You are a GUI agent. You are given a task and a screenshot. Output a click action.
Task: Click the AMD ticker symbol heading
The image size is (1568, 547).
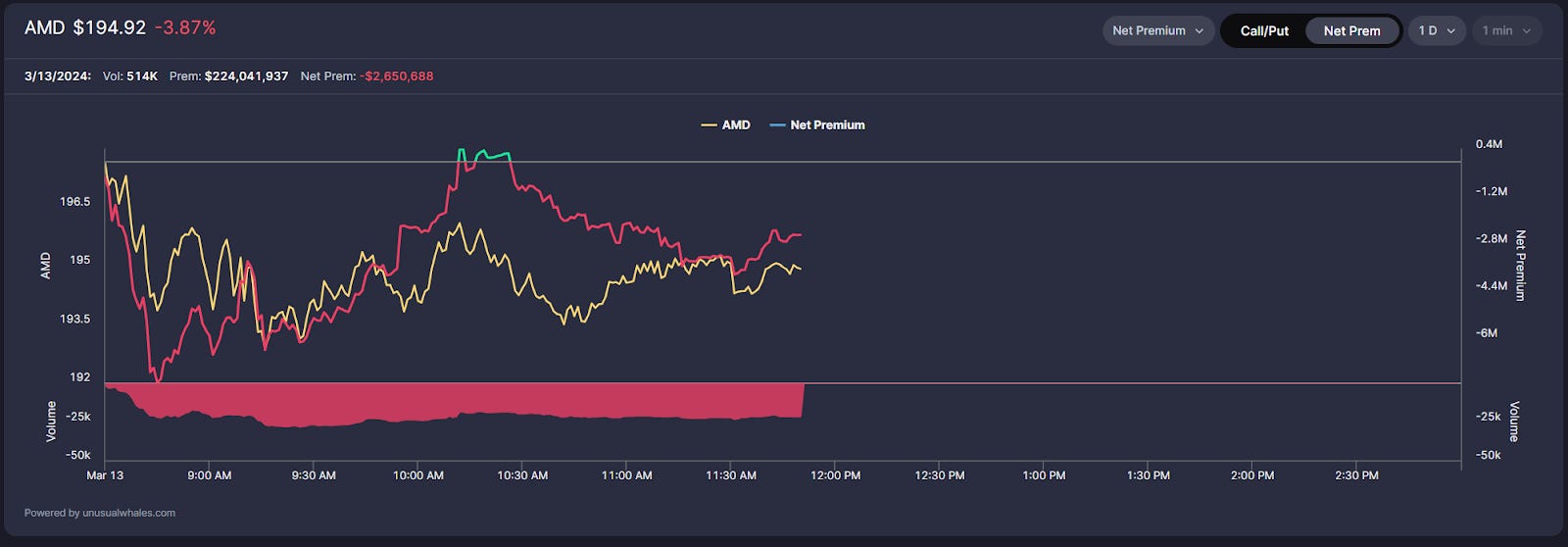[45, 27]
